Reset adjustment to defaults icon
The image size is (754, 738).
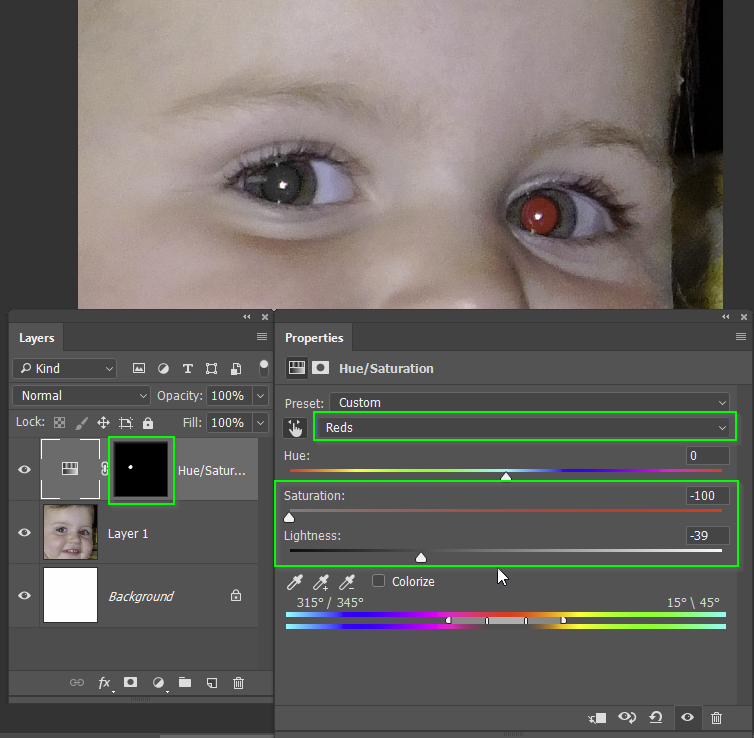657,718
